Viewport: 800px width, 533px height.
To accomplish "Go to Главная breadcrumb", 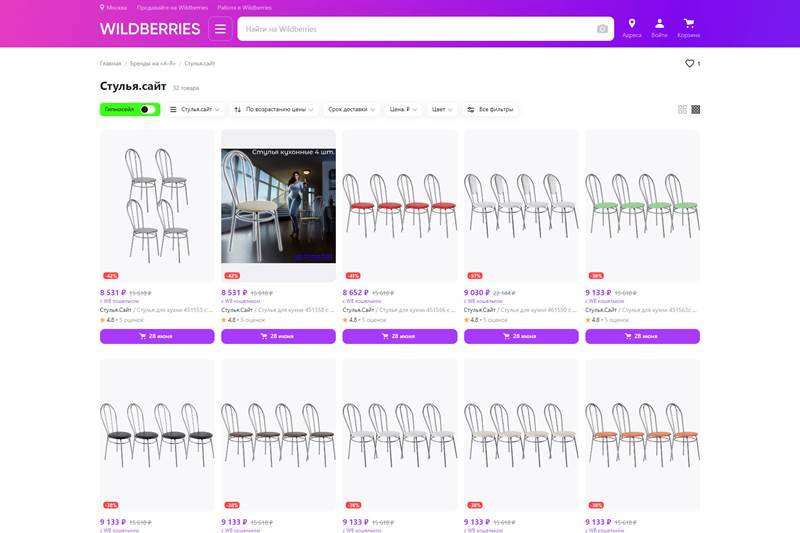I will (111, 63).
